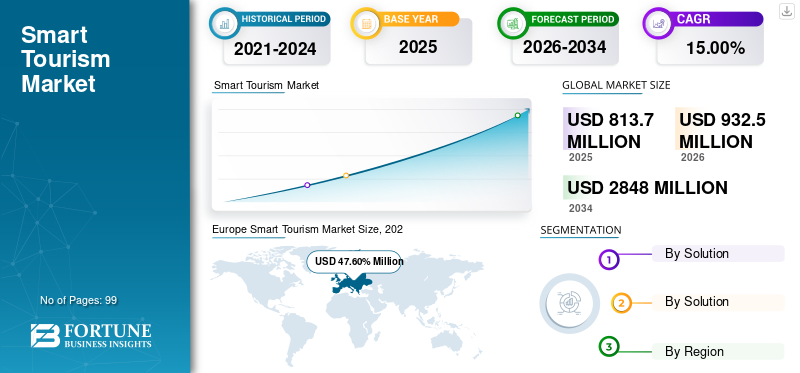800x373 pixels.
Task: Click the segmentation pie chart icon
Action: (x=570, y=303)
